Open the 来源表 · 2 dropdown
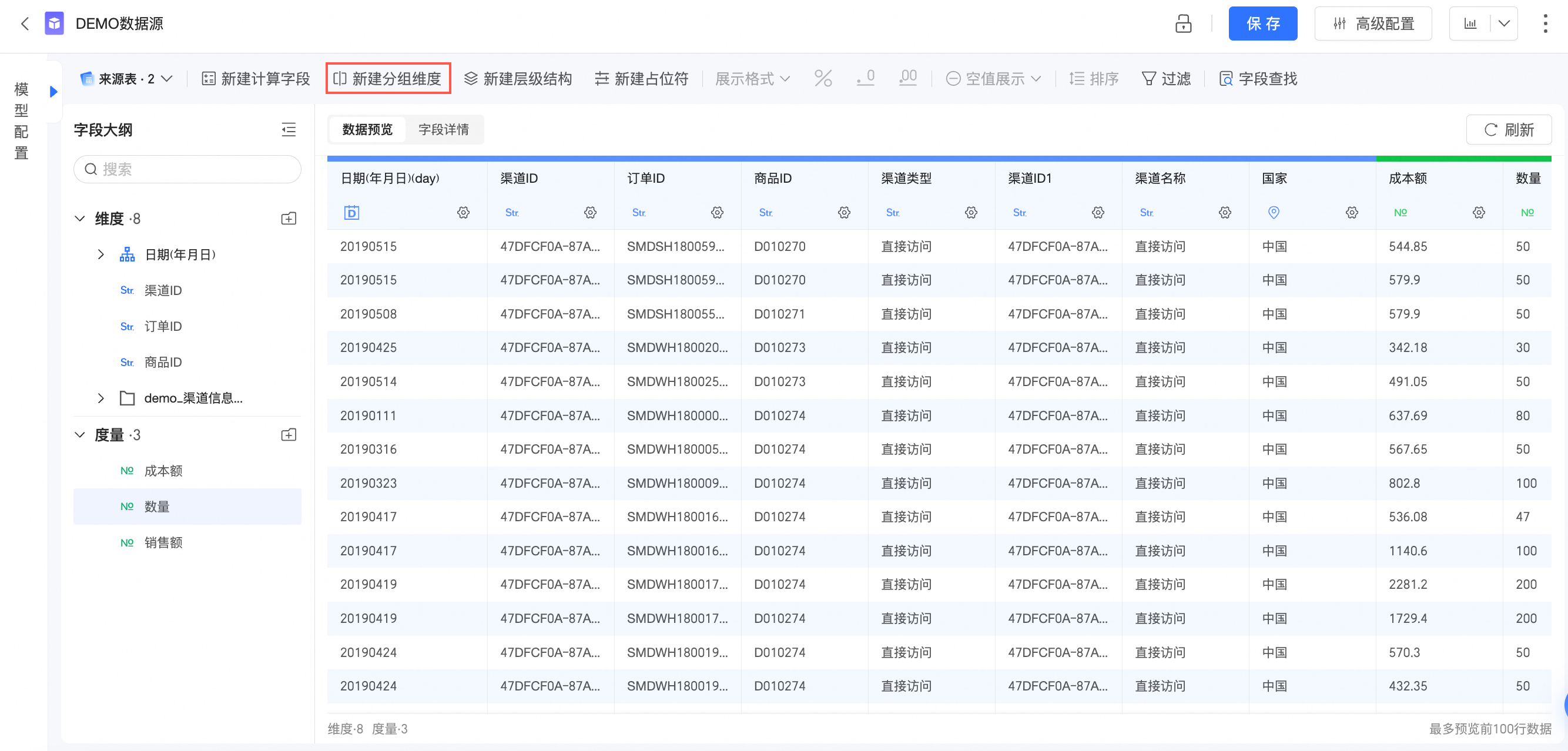 coord(126,79)
